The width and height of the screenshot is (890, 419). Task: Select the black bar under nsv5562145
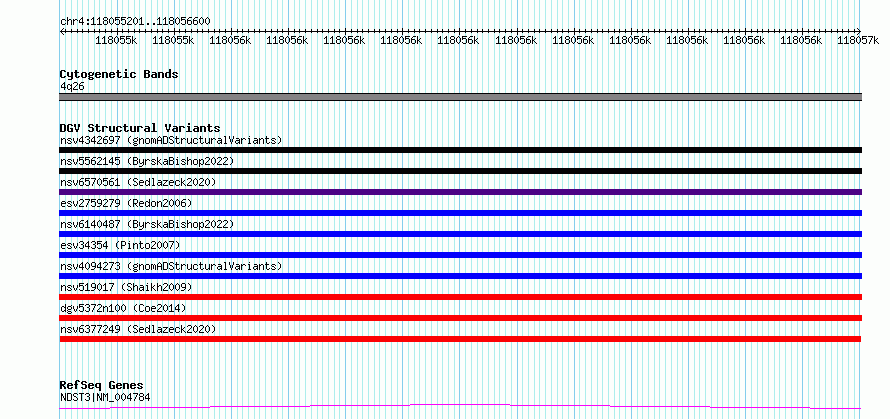[x=460, y=171]
